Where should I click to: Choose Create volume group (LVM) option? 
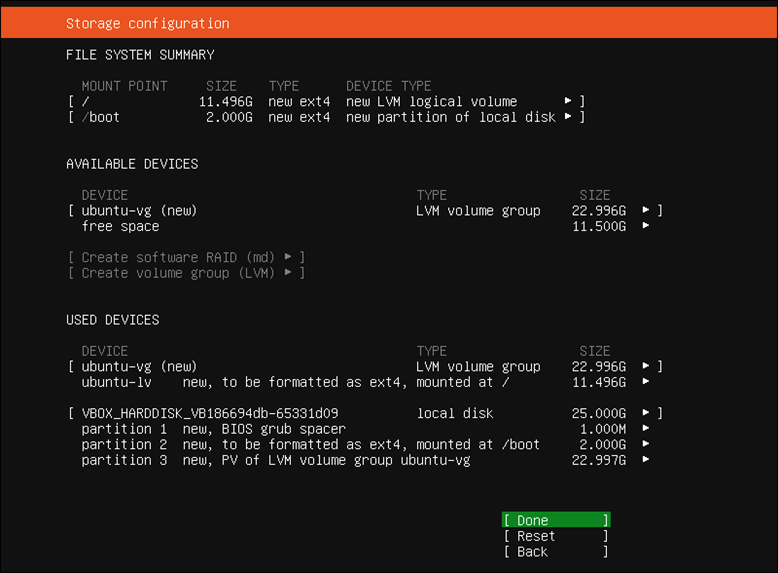point(186,273)
